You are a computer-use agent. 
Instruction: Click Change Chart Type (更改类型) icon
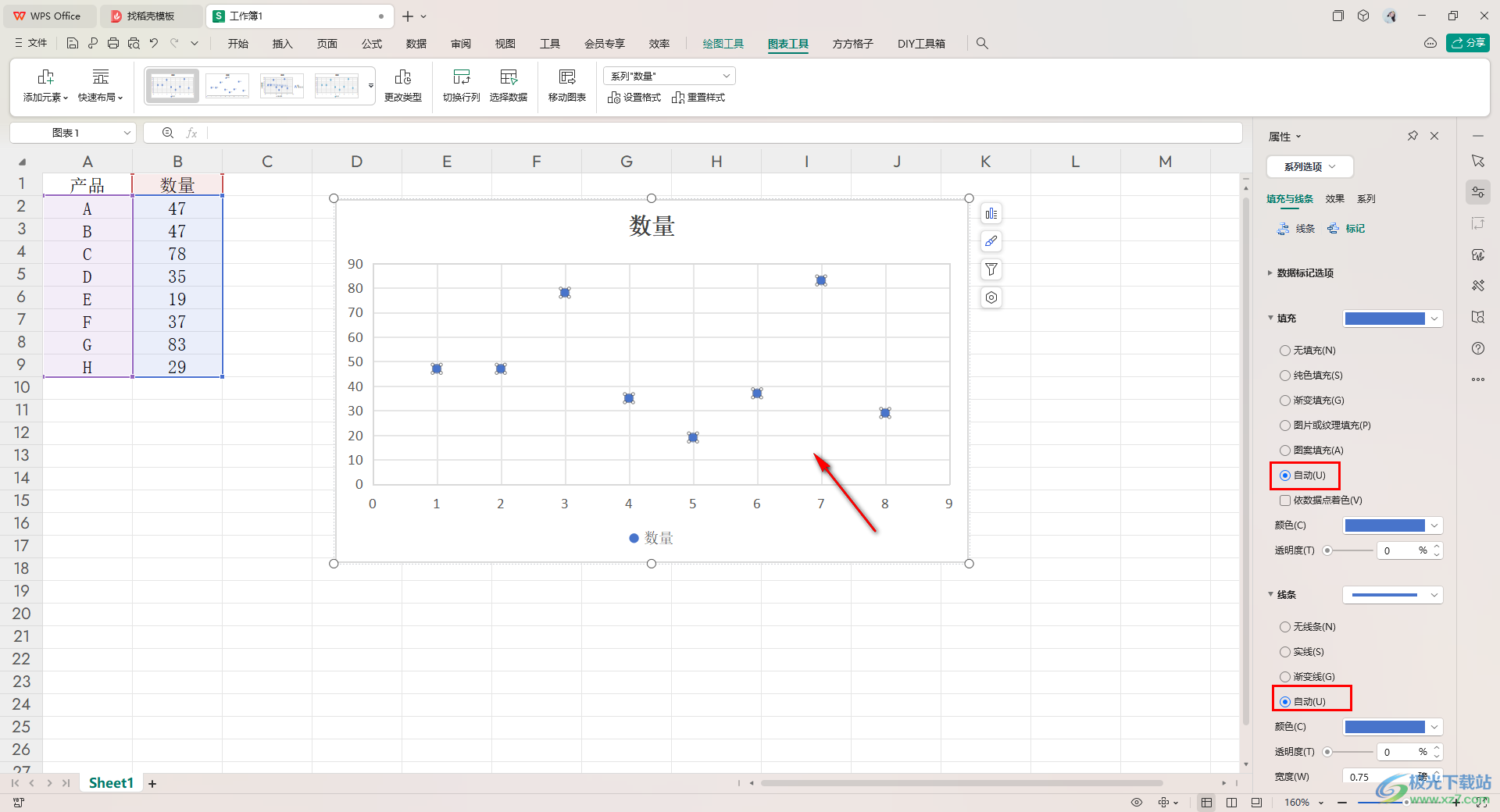[x=403, y=85]
